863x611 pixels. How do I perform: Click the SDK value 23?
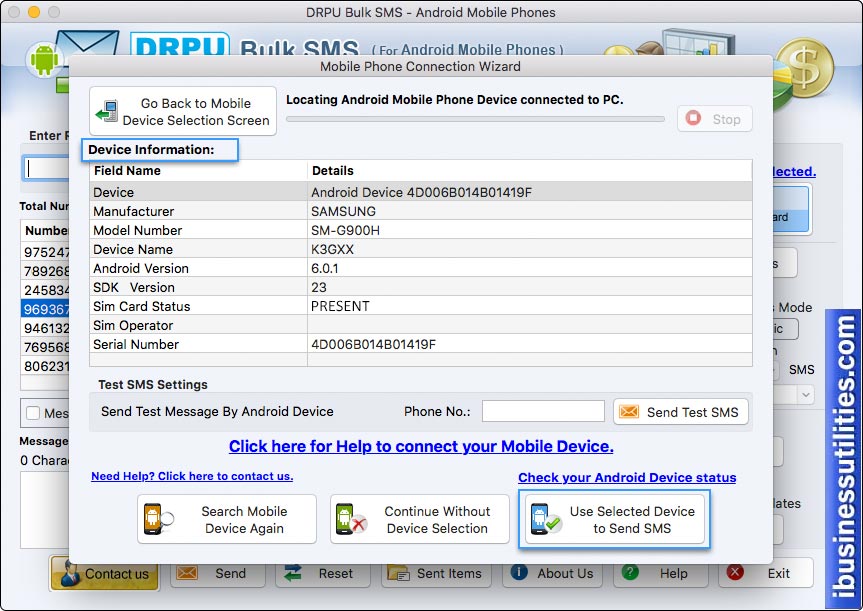[x=319, y=287]
